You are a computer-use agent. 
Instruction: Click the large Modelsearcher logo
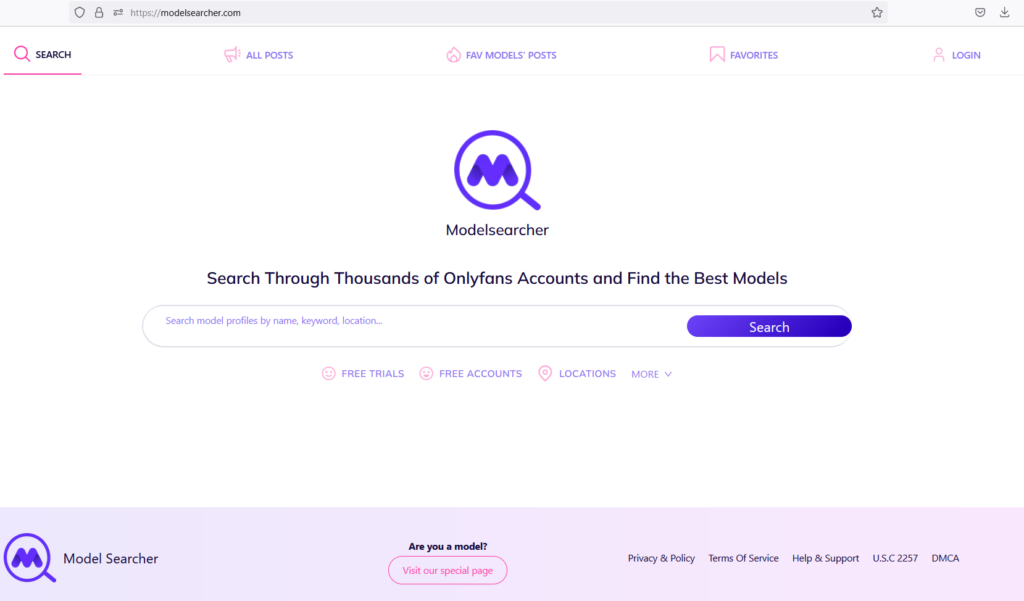497,170
